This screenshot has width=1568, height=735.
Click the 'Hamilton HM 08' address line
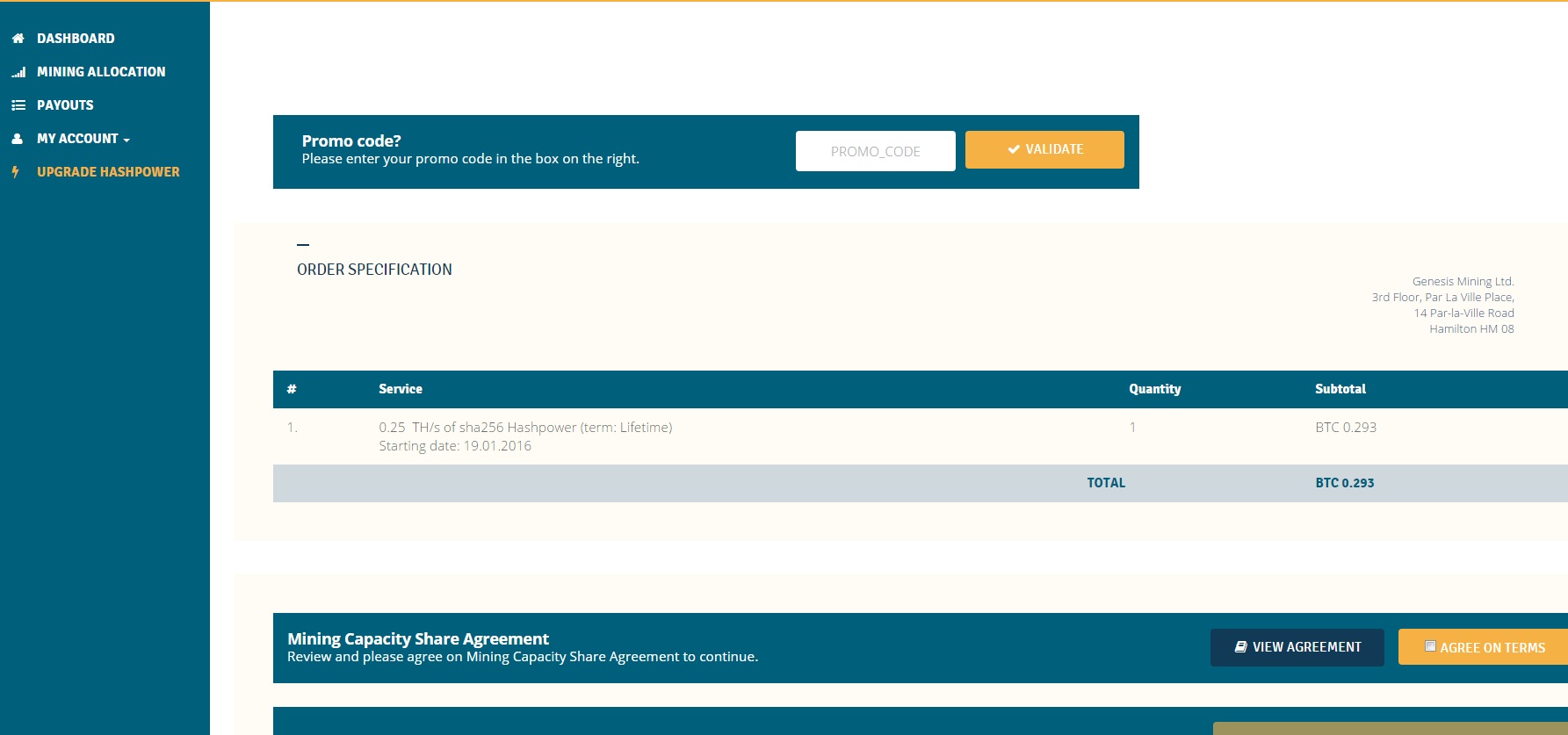(x=1471, y=329)
